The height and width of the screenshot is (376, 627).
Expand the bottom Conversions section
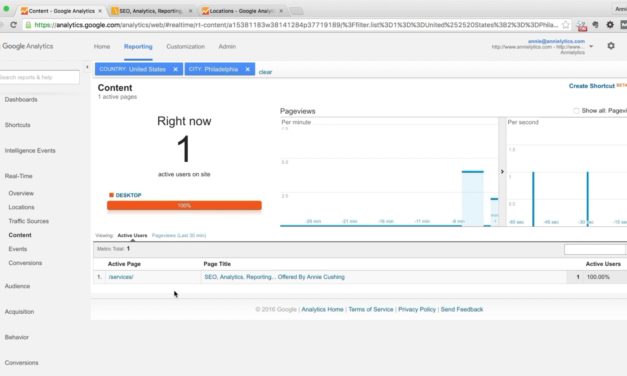(x=22, y=363)
